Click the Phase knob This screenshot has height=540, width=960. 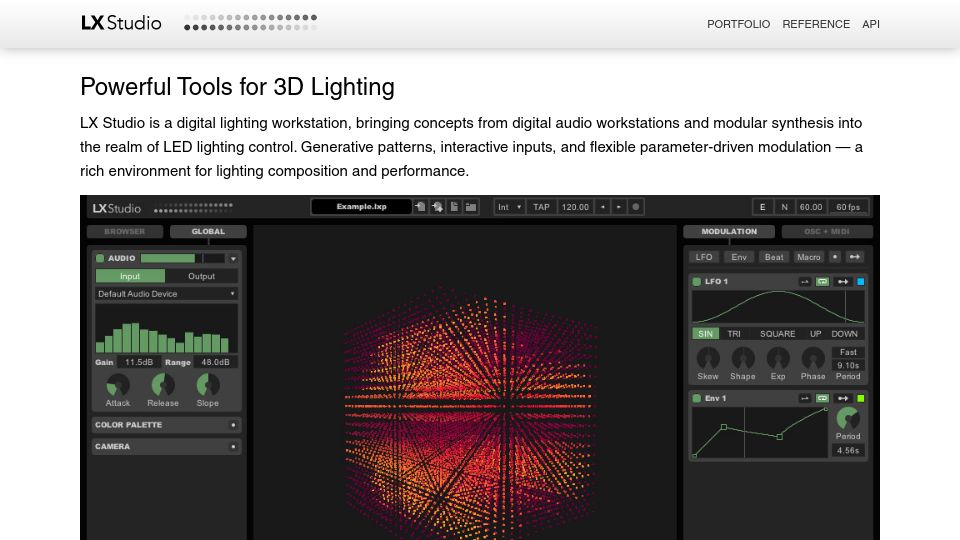pos(813,359)
